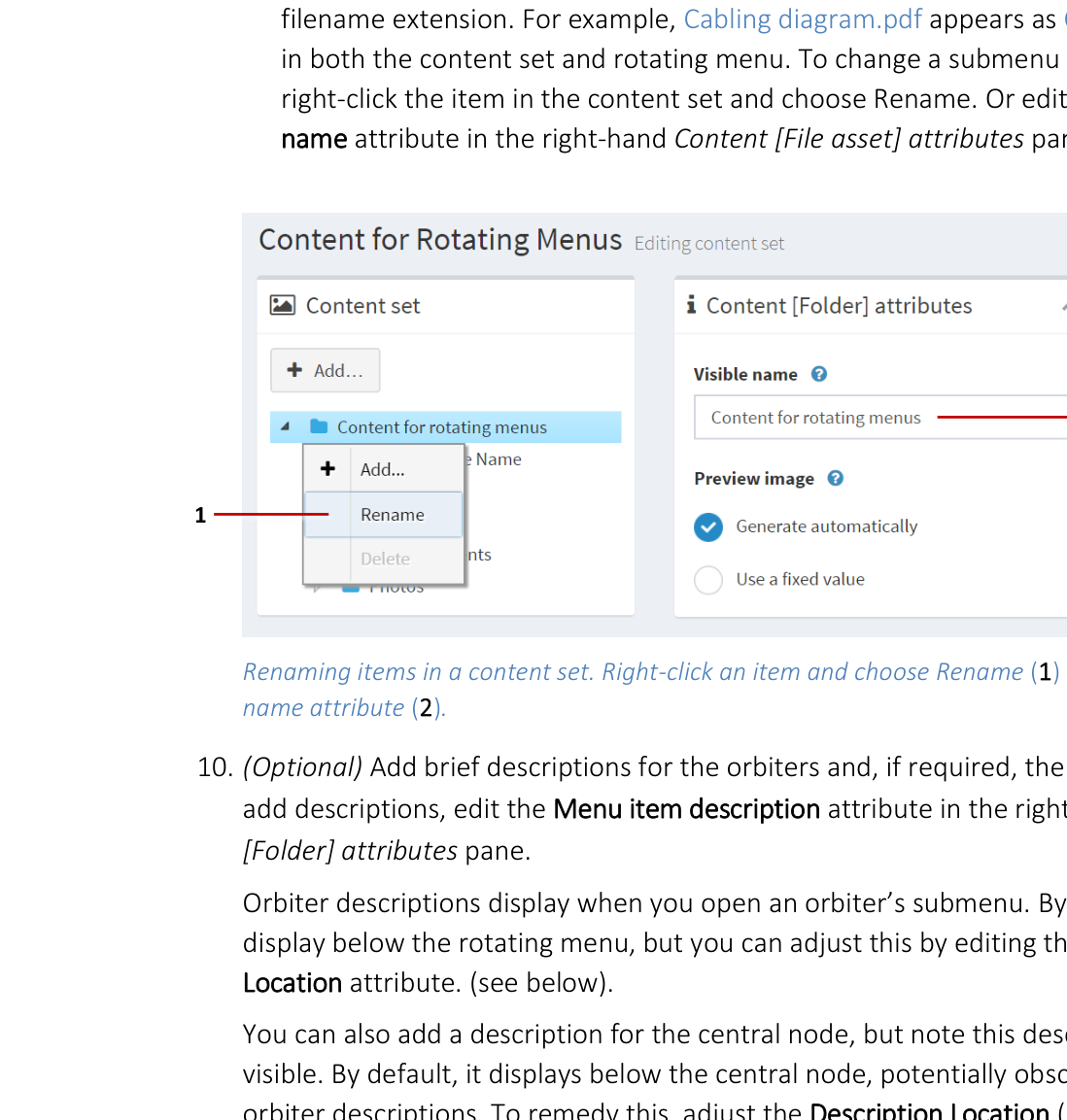Click the plus icon in the Add context menu row

(327, 468)
